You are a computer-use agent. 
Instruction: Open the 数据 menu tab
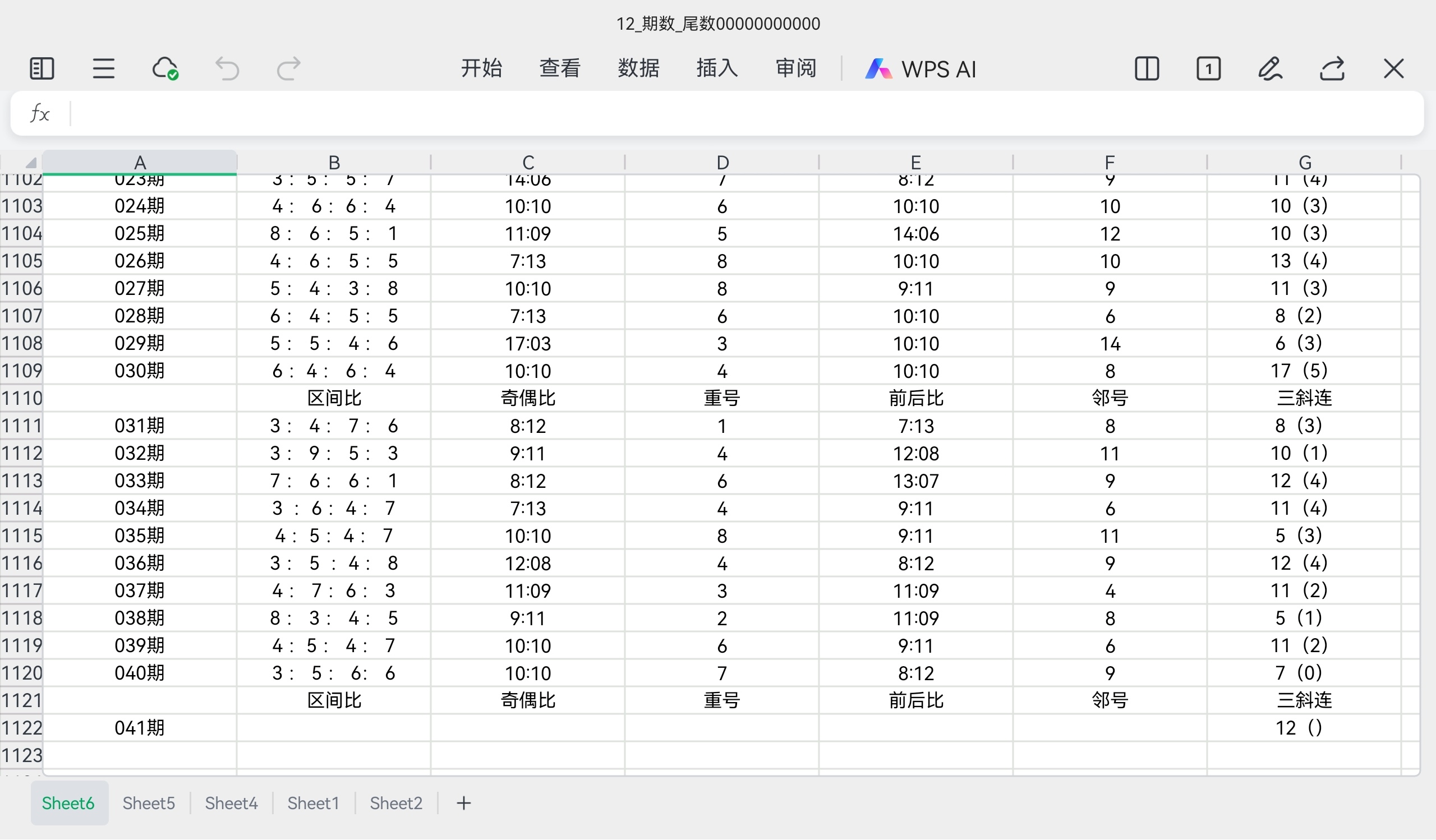point(638,68)
